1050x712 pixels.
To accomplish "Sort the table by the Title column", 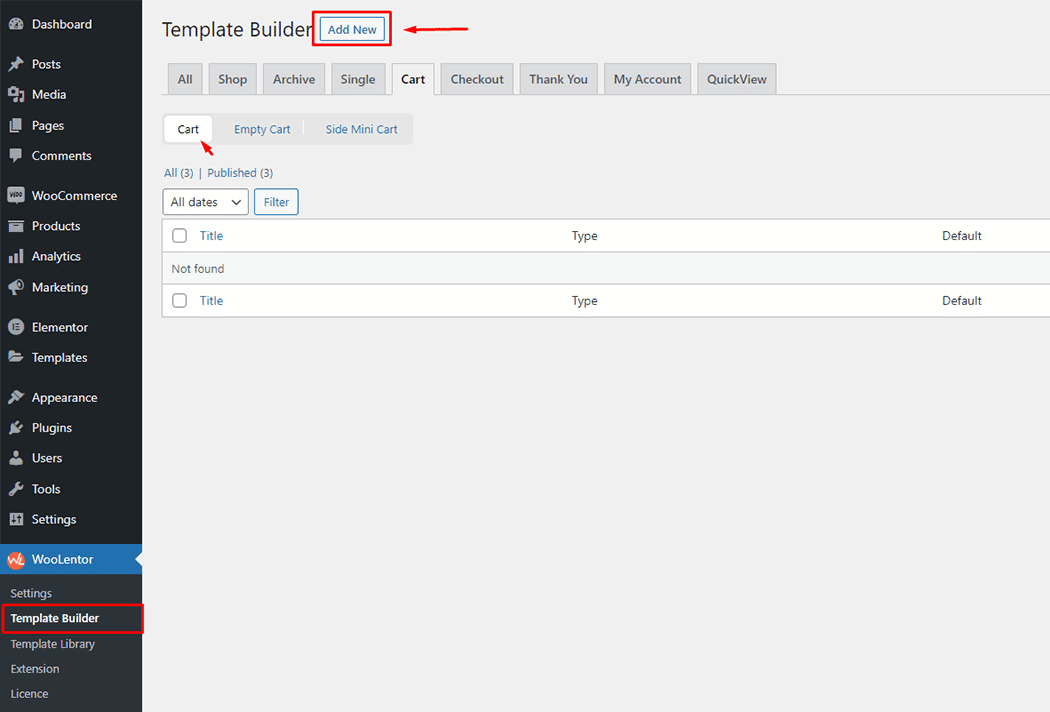I will pyautogui.click(x=211, y=235).
